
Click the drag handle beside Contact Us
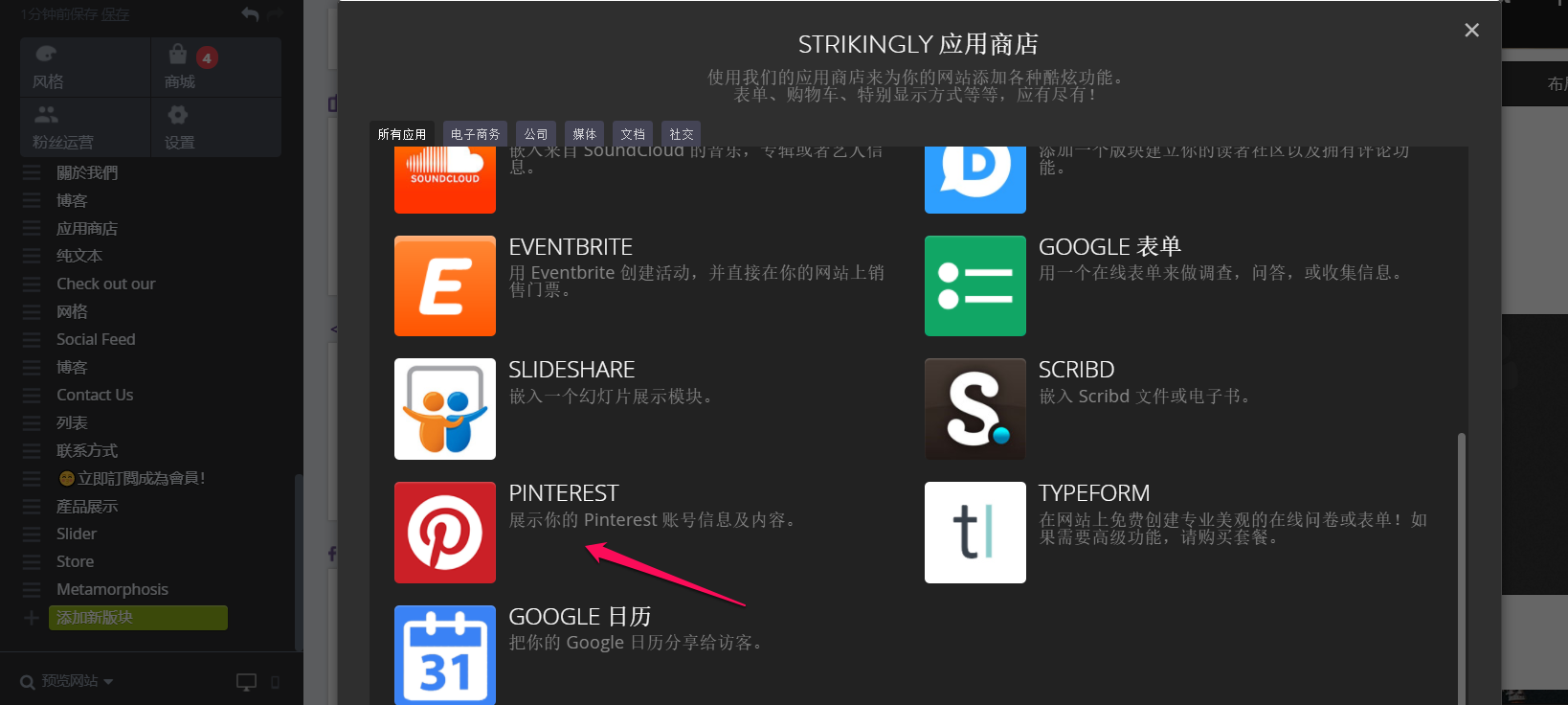point(32,395)
